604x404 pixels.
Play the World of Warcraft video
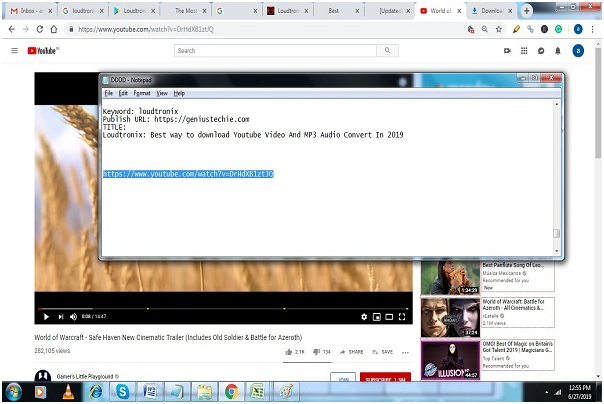pyautogui.click(x=46, y=317)
